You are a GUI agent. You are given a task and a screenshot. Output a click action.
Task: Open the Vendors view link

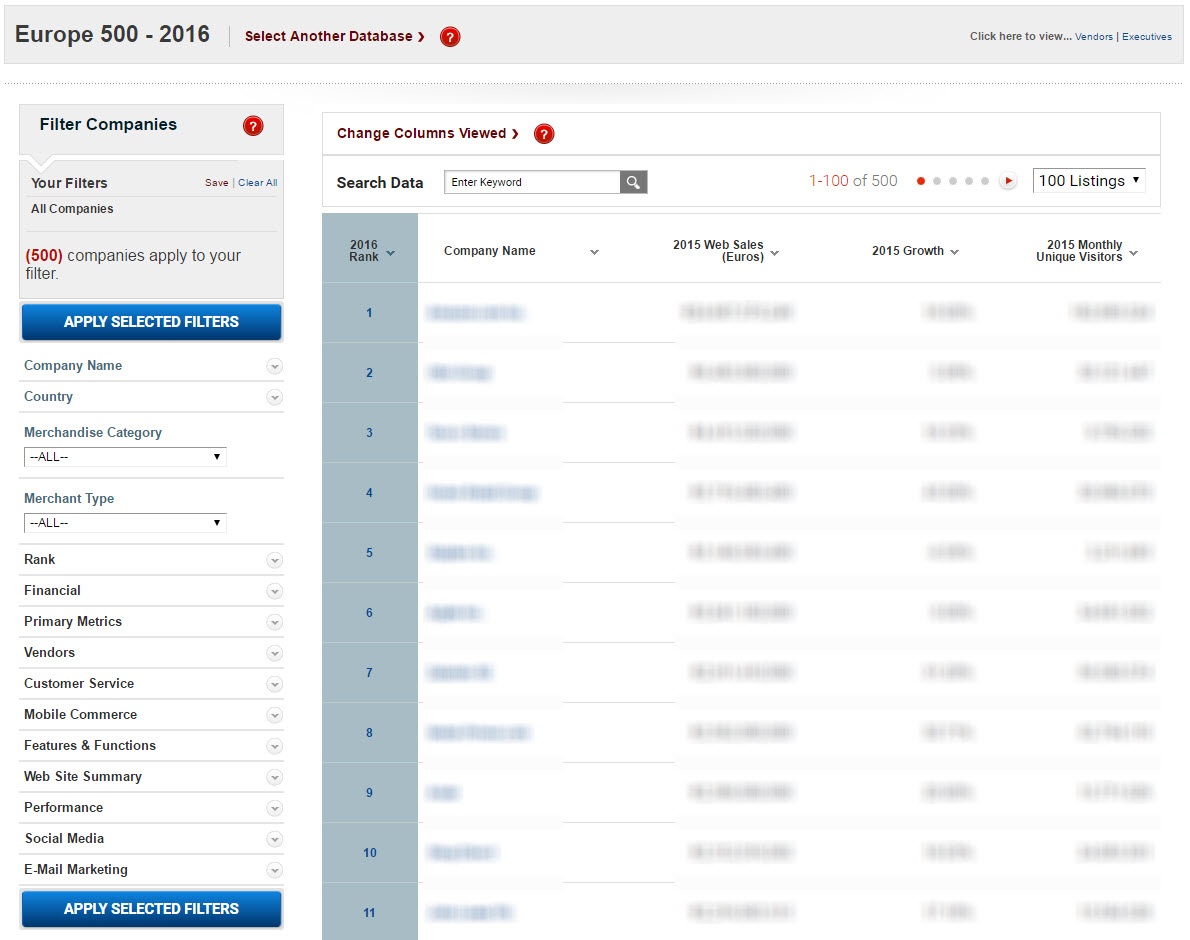tap(1094, 36)
